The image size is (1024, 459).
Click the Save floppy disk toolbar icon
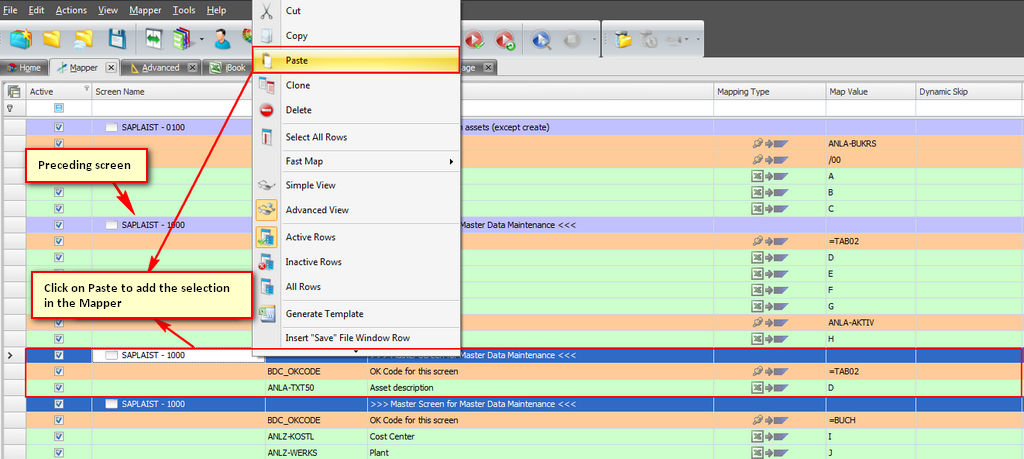click(x=116, y=40)
